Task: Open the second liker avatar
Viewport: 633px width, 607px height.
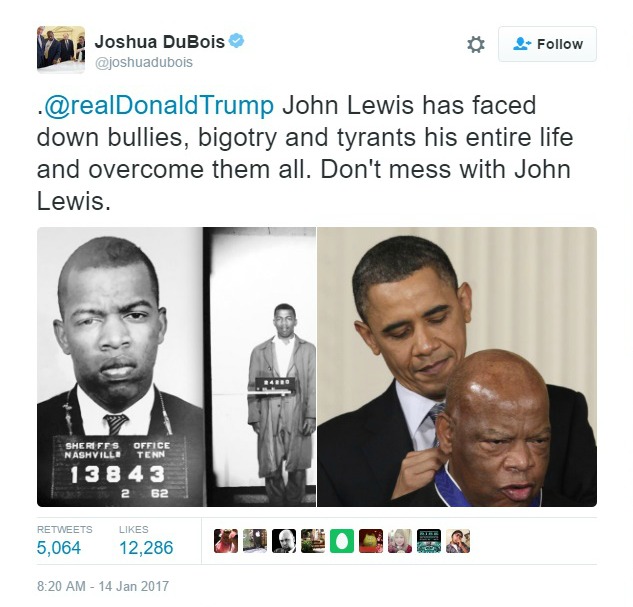Action: pos(255,541)
